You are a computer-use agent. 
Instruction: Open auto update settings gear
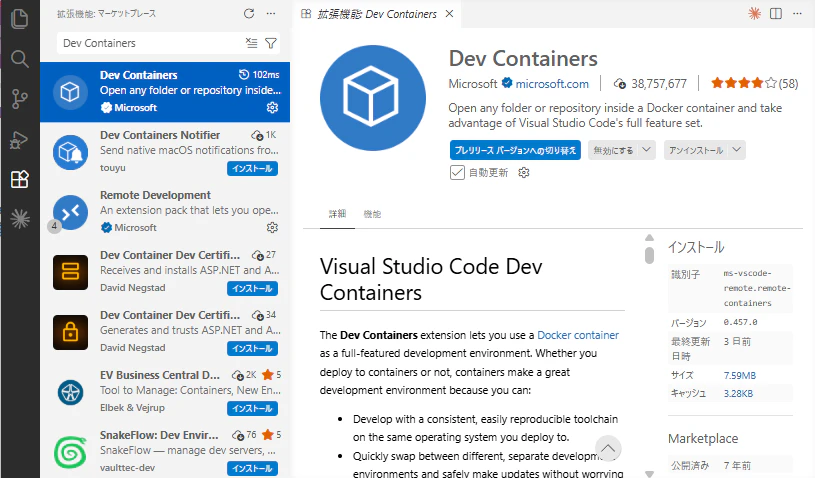click(523, 172)
